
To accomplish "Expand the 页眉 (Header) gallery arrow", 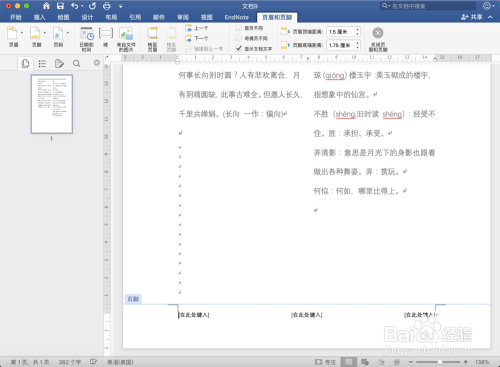I will pyautogui.click(x=22, y=33).
